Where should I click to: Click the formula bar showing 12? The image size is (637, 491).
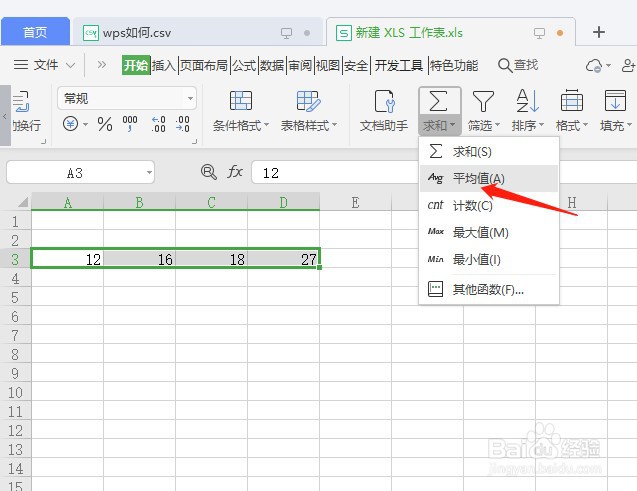coord(335,173)
